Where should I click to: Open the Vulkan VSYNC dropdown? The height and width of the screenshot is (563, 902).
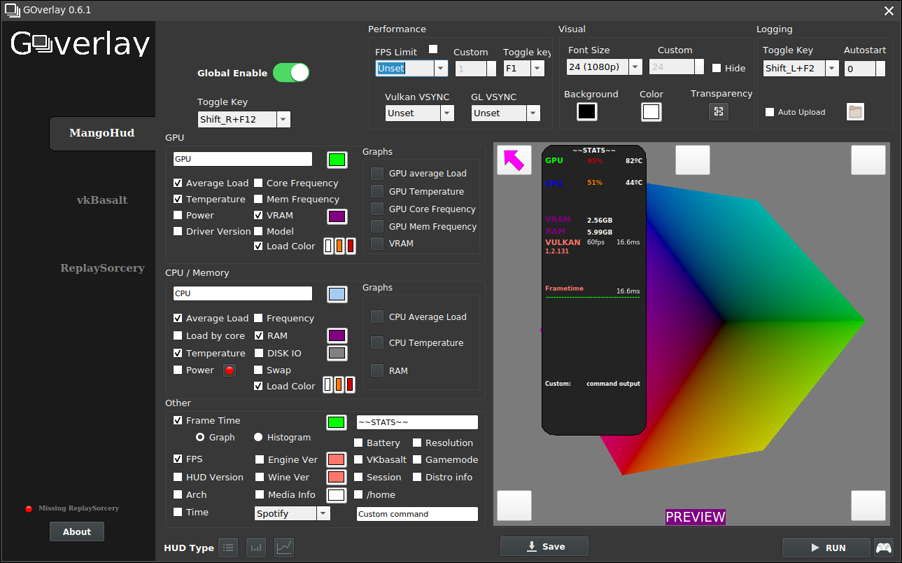(x=448, y=113)
